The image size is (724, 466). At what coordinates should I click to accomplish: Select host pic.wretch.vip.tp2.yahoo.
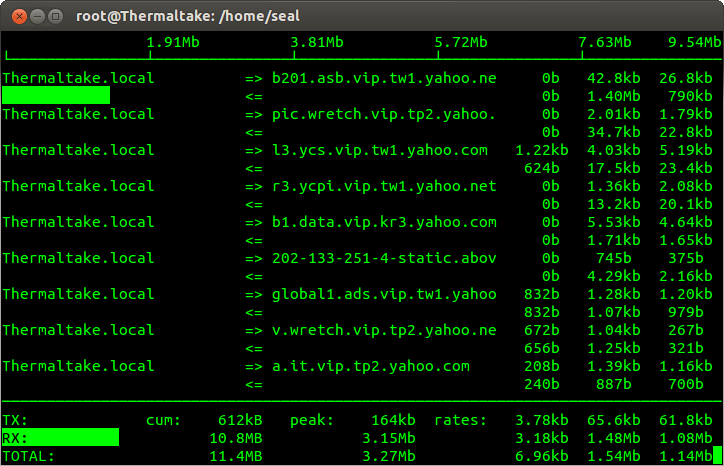(384, 115)
